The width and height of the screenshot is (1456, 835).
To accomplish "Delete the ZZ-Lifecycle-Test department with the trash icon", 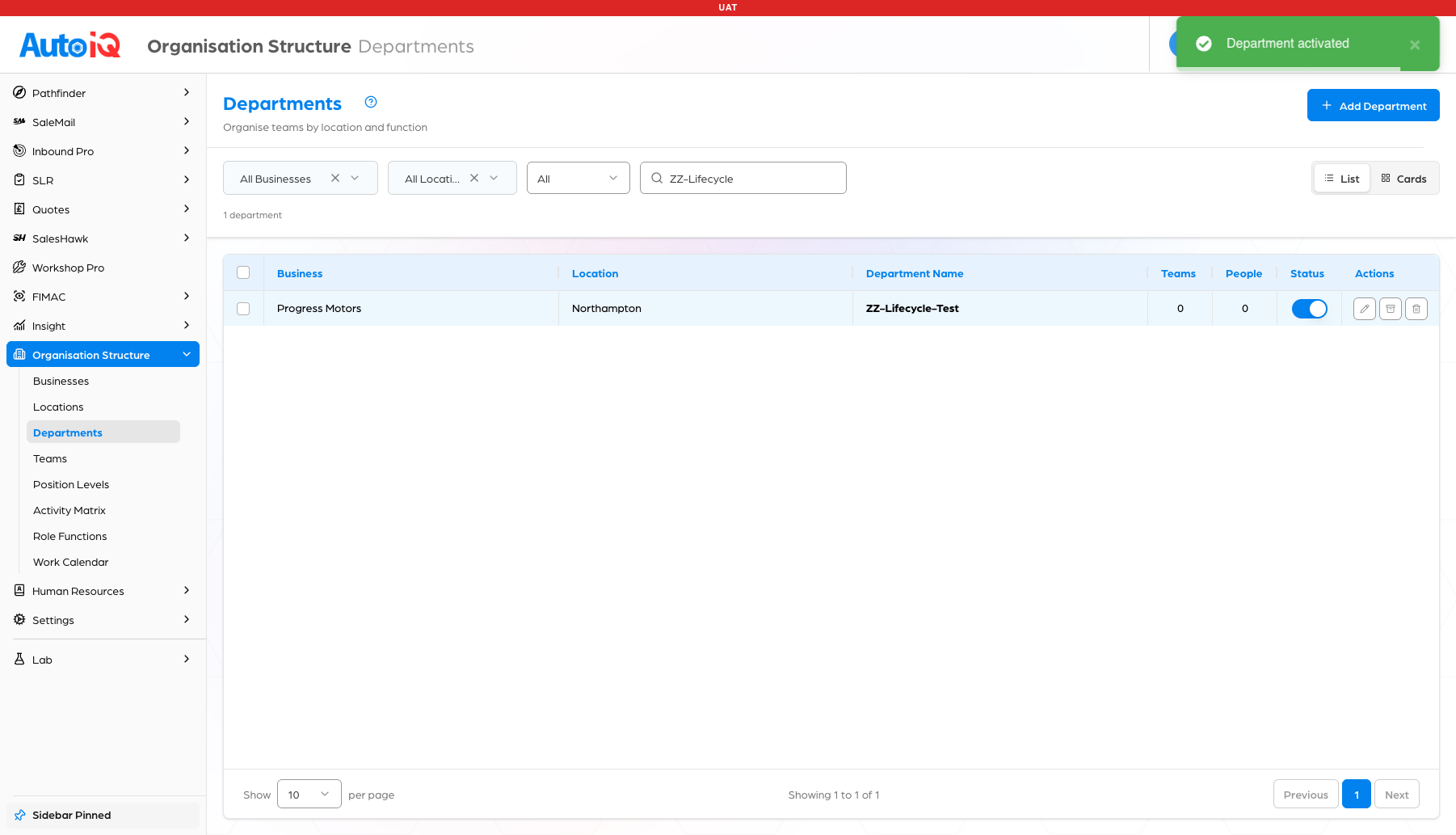I will [x=1416, y=309].
